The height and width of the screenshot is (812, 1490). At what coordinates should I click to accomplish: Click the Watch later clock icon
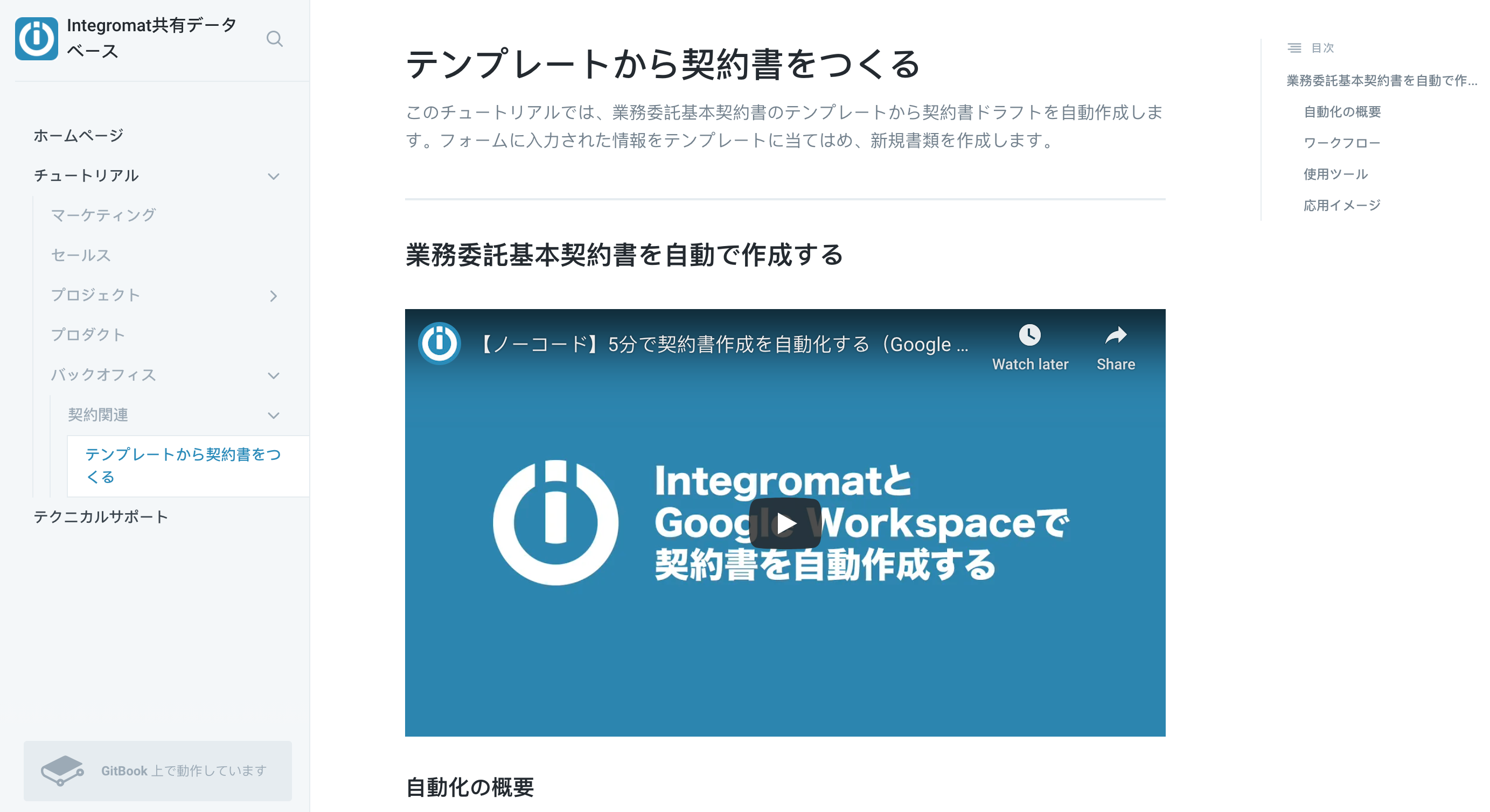1029,335
